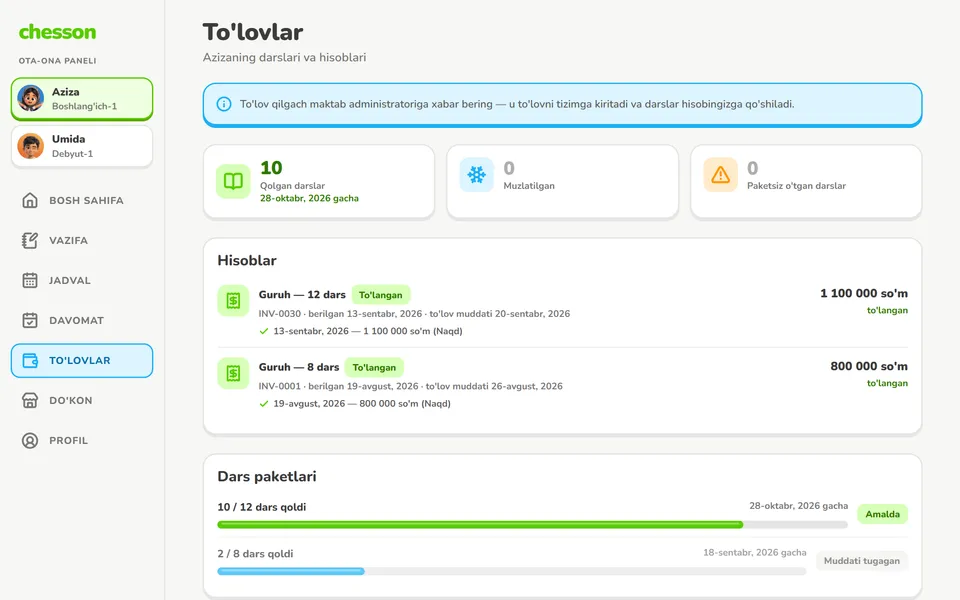Open the Profil page link
Screen dimensions: 960x600
tap(82, 440)
